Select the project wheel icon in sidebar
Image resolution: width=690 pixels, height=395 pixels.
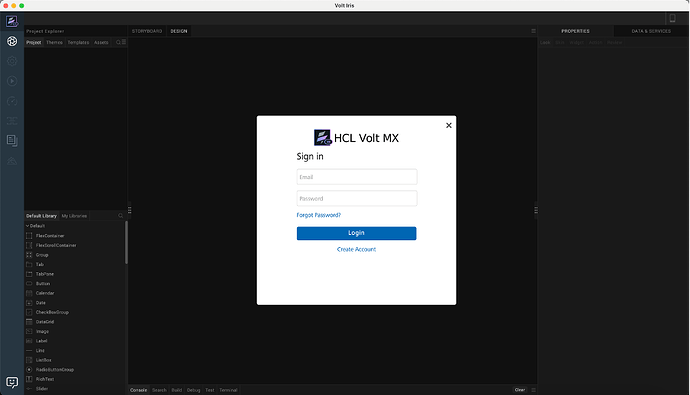tap(12, 41)
